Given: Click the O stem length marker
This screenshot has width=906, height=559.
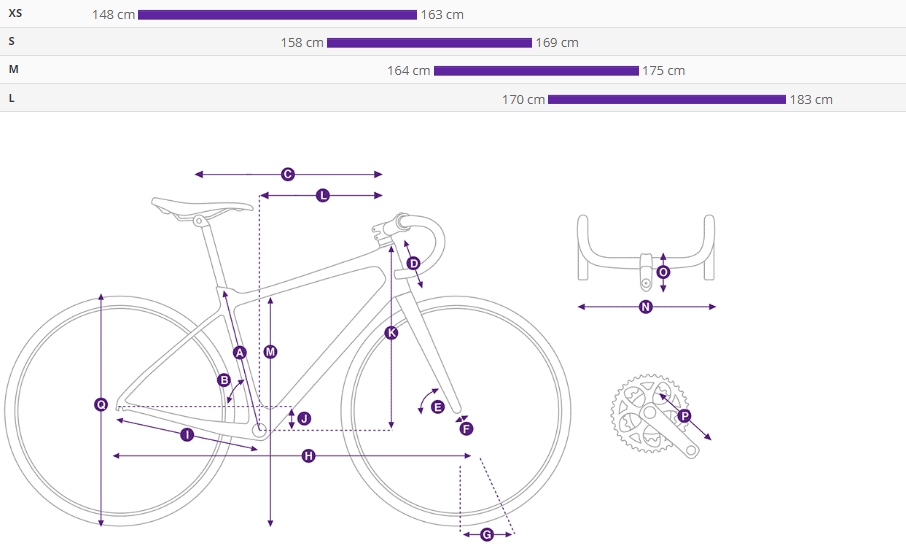Looking at the screenshot, I should (663, 272).
